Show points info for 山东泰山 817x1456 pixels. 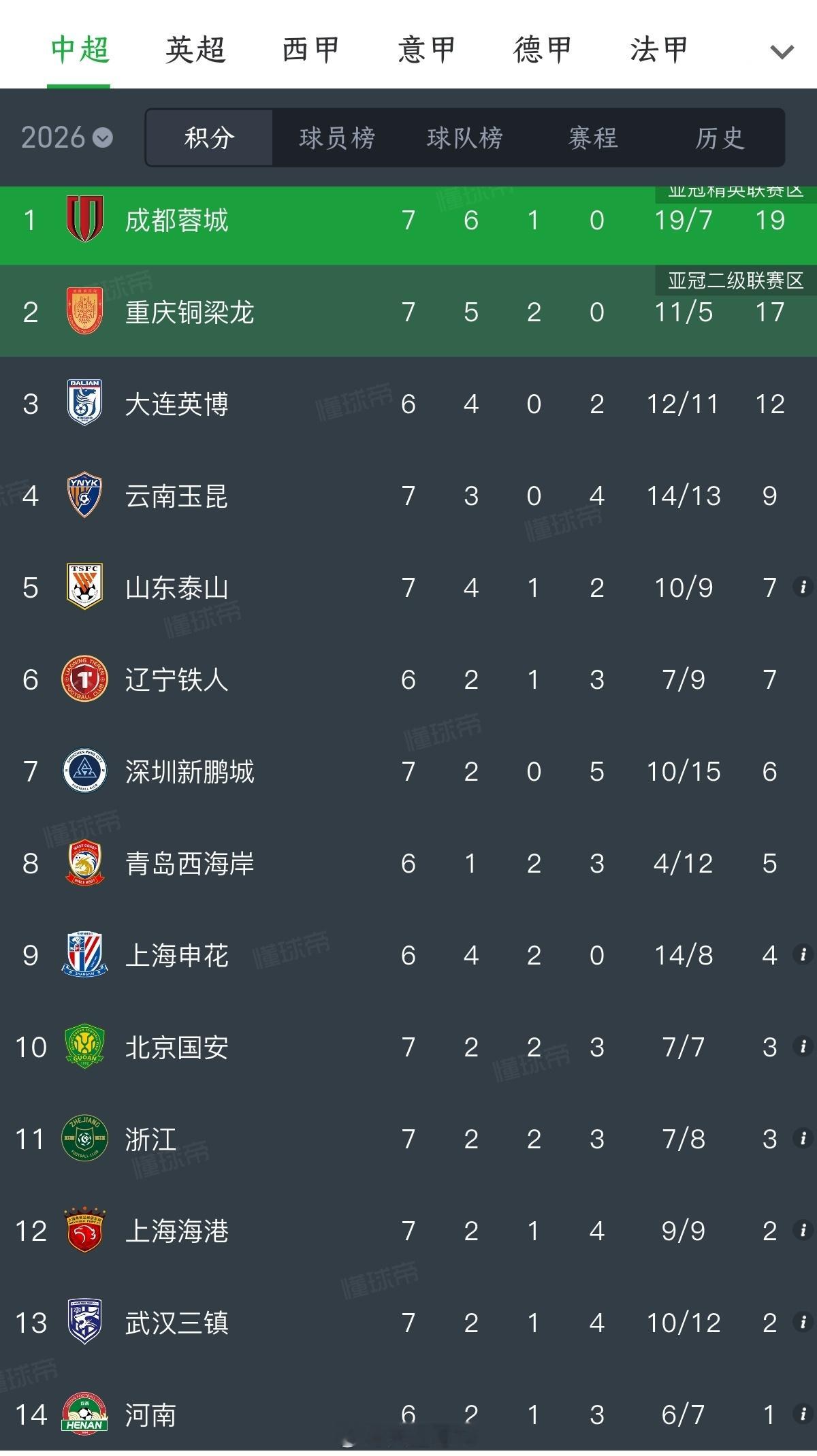[803, 587]
